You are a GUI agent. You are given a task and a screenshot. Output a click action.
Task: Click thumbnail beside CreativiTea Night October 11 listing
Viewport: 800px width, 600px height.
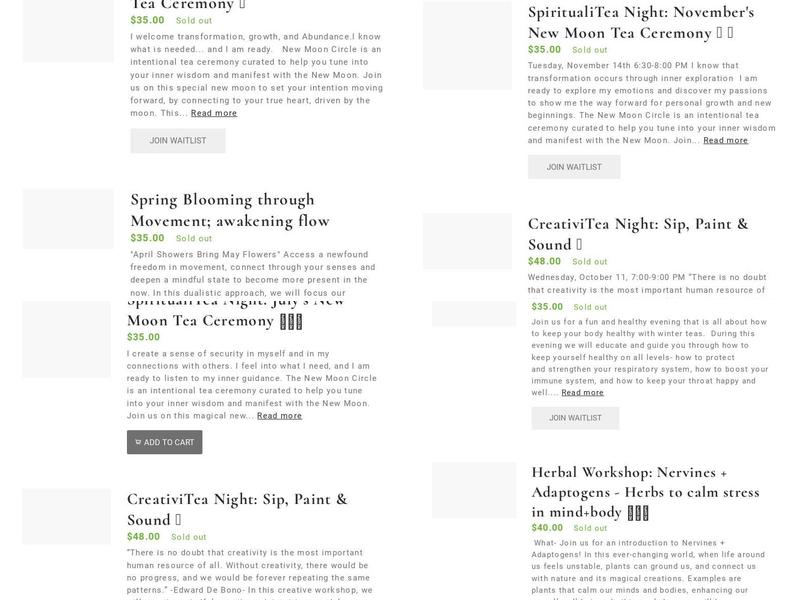tap(467, 241)
